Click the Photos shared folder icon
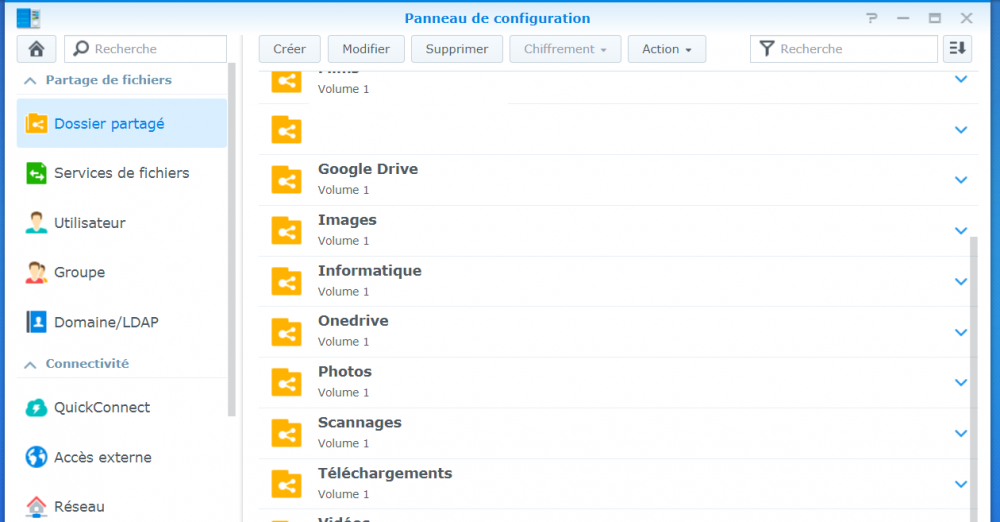 coord(286,382)
